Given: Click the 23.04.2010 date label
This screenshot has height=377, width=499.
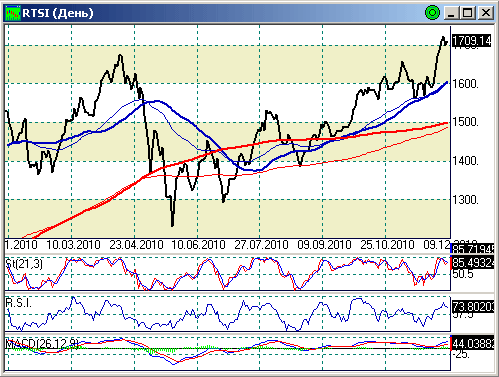Looking at the screenshot, I should (136, 245).
